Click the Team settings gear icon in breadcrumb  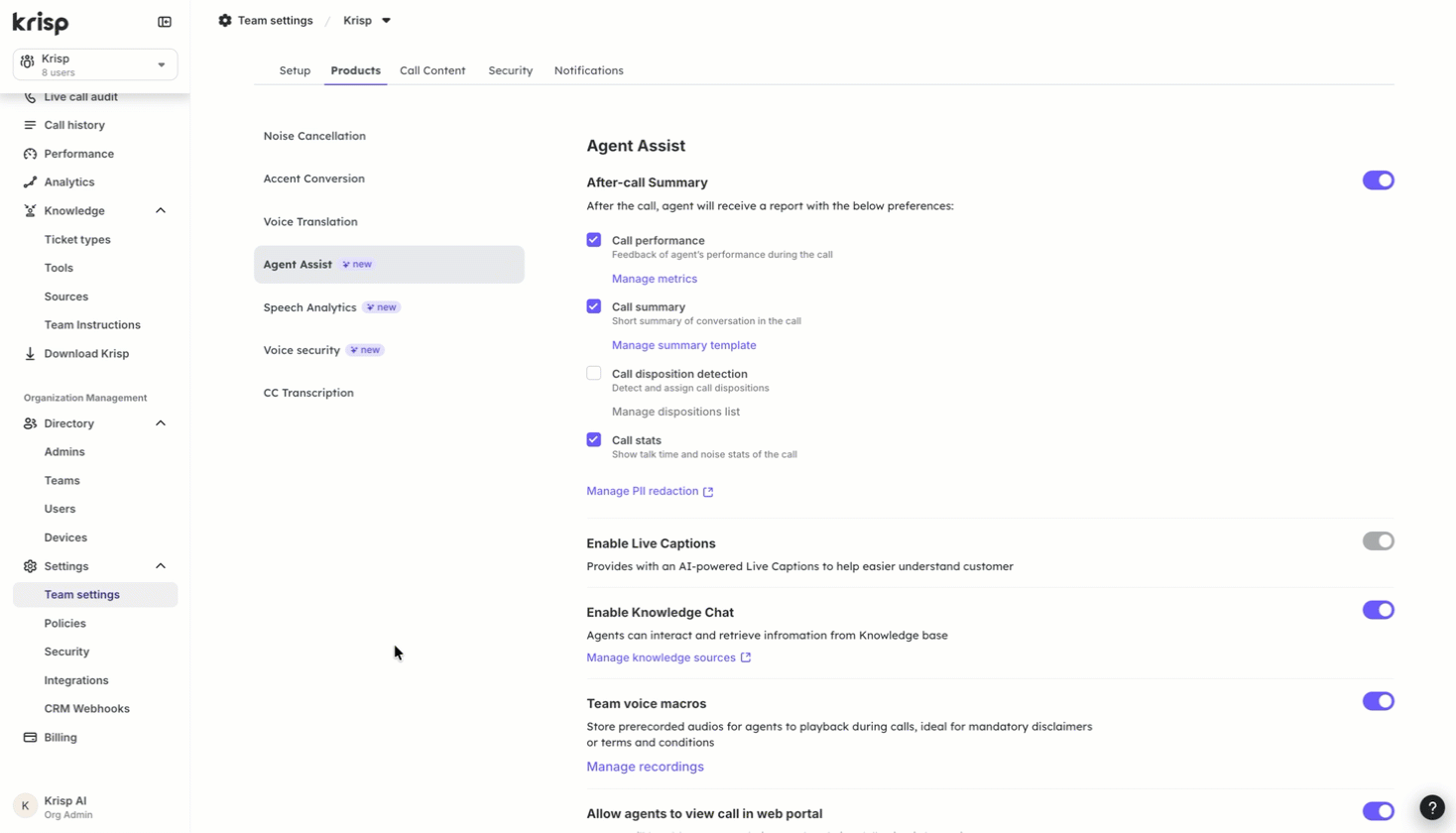225,20
